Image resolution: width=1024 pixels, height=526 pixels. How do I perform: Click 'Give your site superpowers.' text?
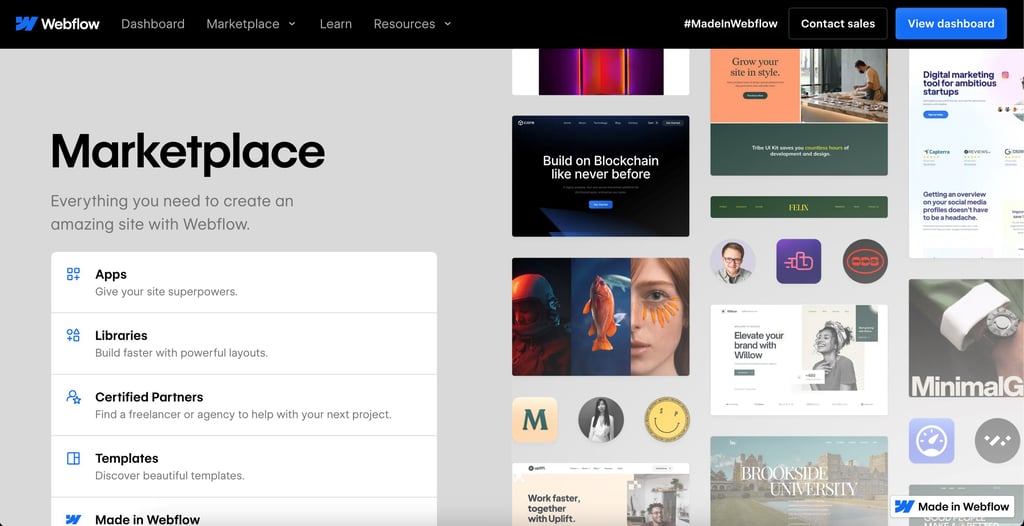167,291
